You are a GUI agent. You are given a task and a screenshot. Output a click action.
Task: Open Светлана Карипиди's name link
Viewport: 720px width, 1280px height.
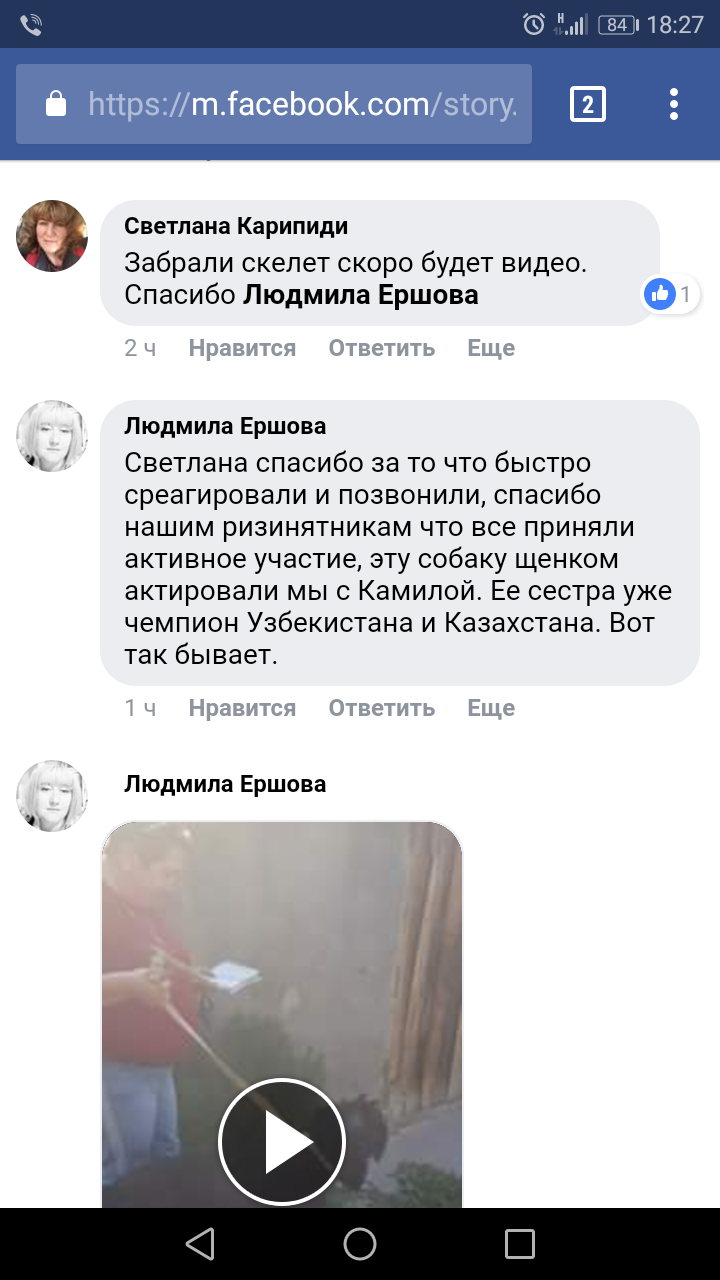(x=236, y=226)
